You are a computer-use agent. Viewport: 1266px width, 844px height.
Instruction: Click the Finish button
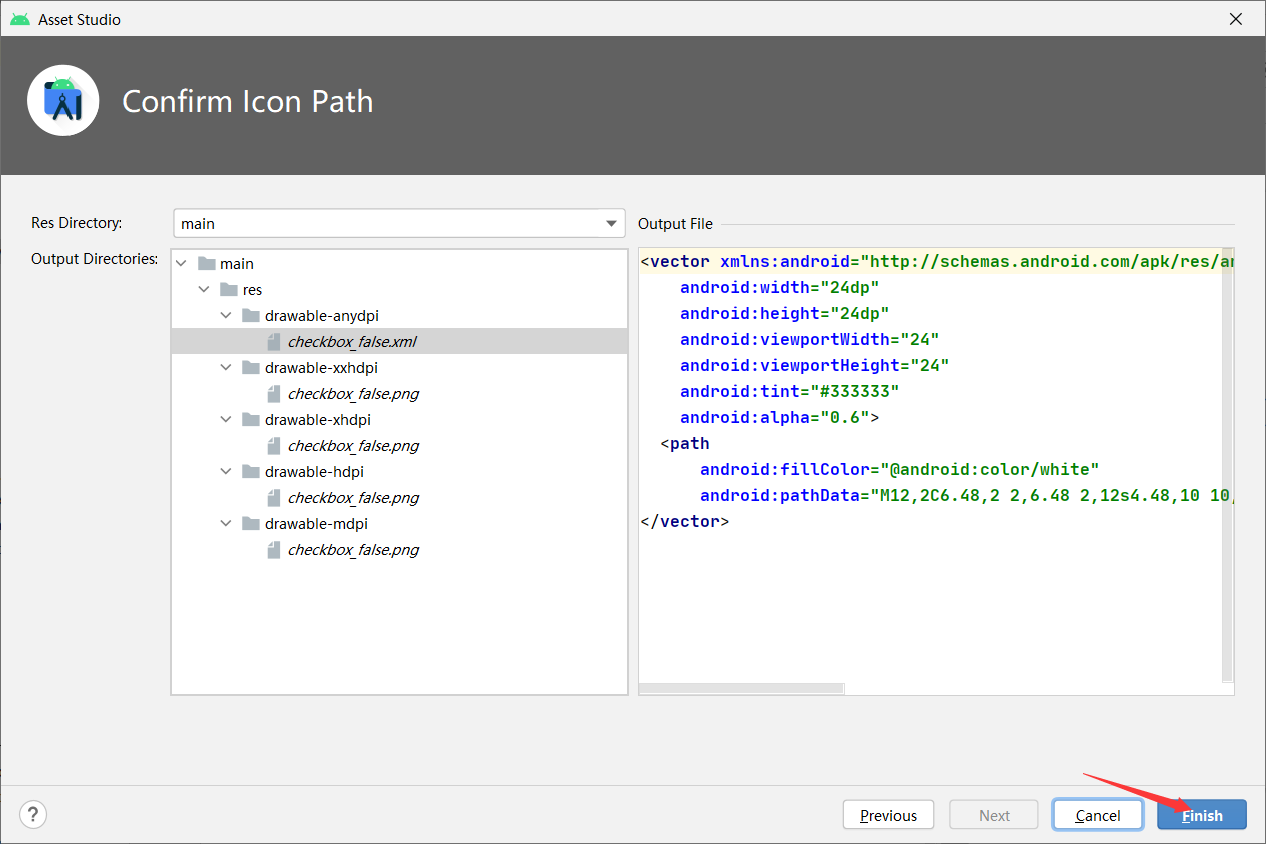coord(1201,815)
